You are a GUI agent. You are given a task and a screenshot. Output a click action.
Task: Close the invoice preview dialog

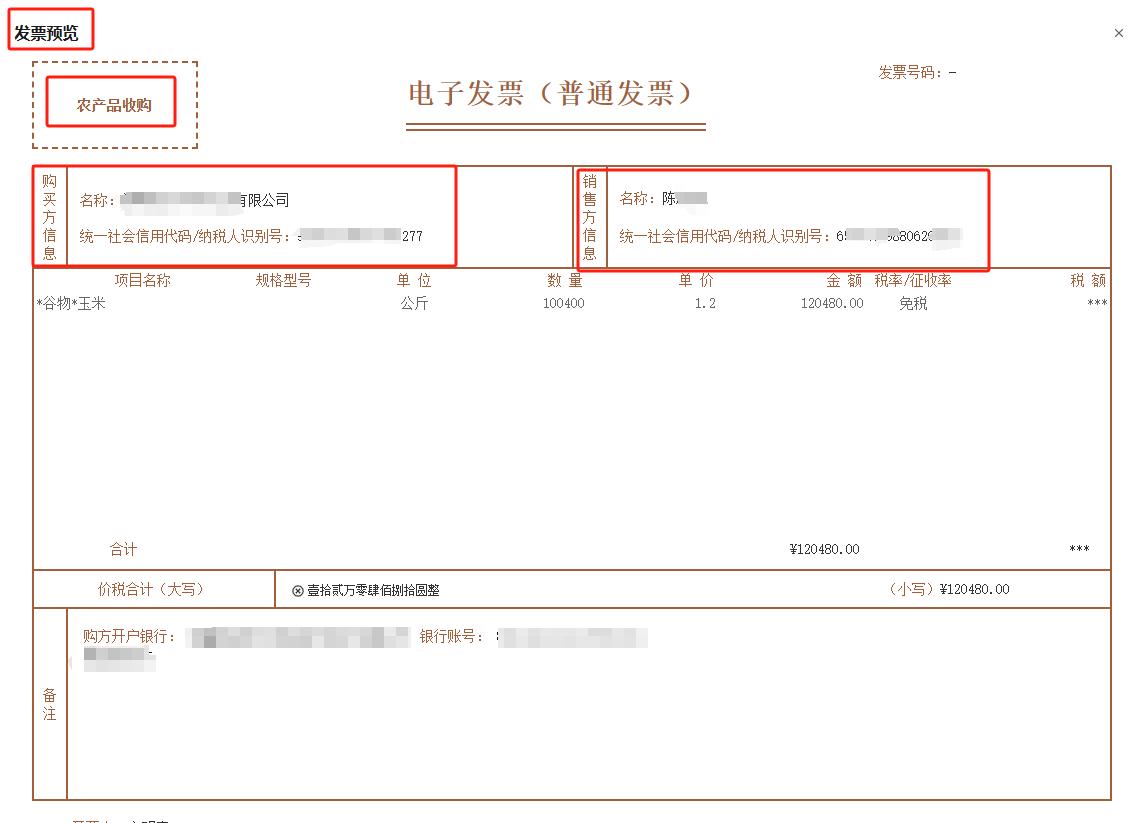1119,33
